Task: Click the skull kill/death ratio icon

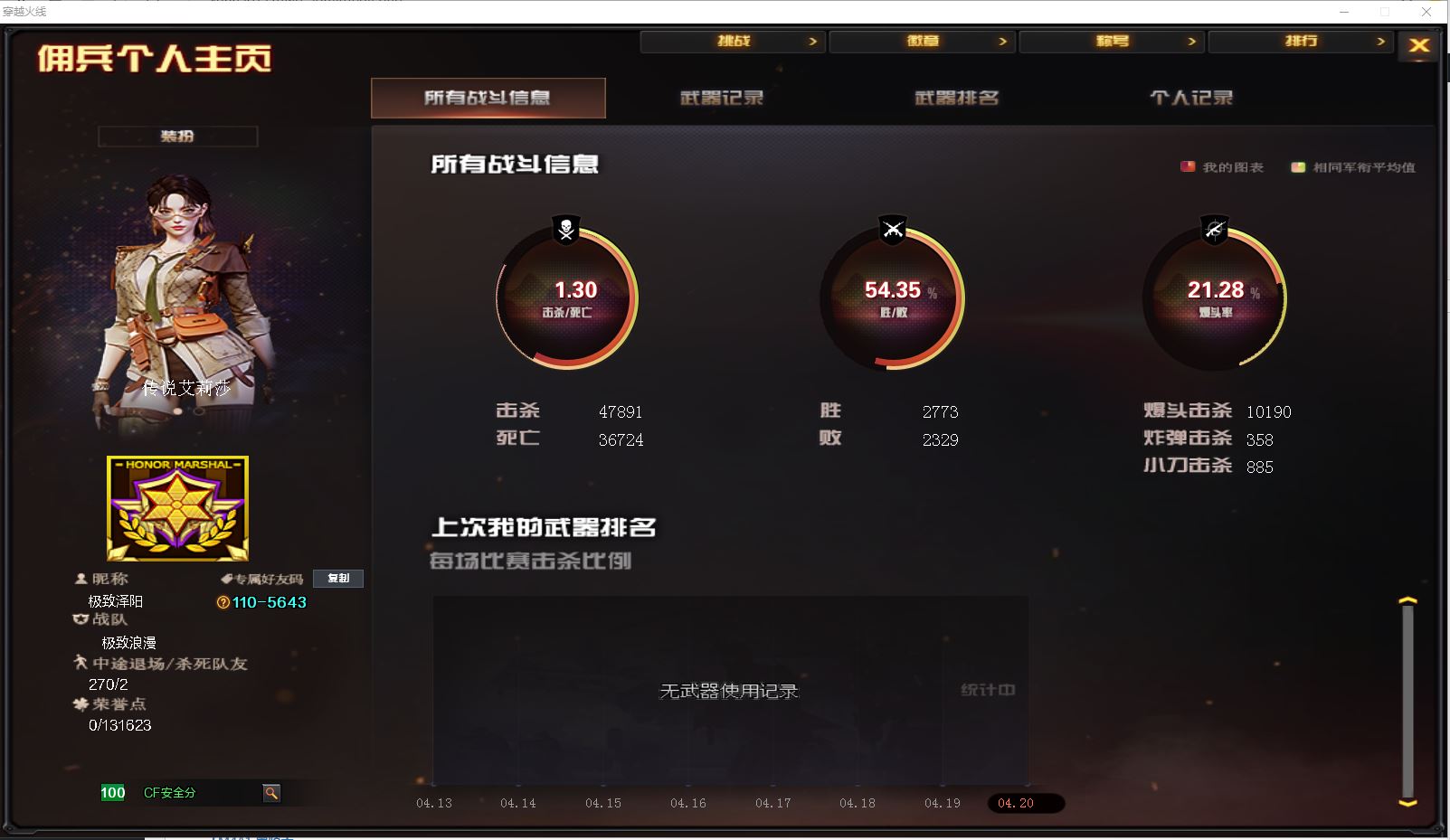Action: [566, 230]
